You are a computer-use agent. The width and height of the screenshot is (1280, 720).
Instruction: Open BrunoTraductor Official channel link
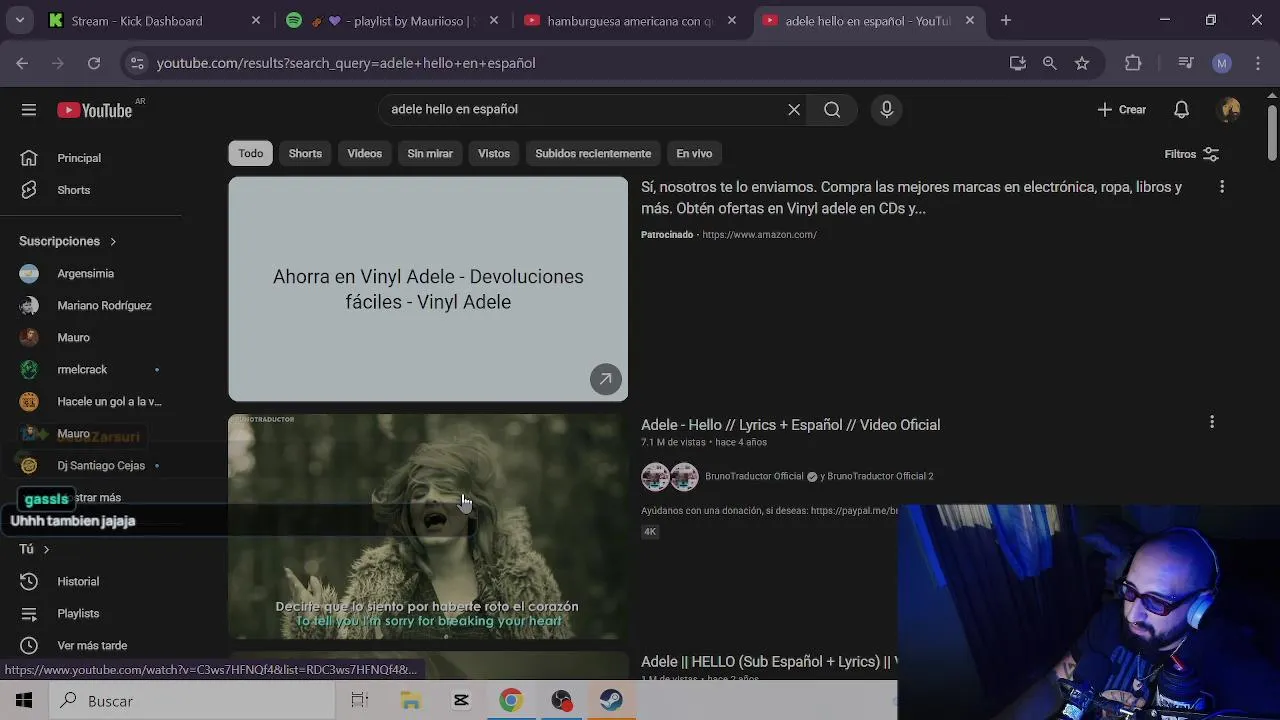point(754,476)
